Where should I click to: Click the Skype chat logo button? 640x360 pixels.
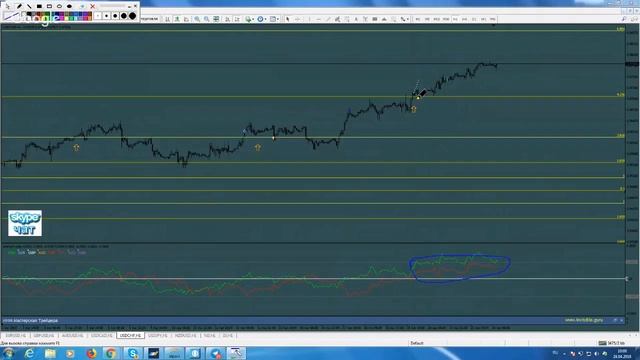[x=25, y=223]
